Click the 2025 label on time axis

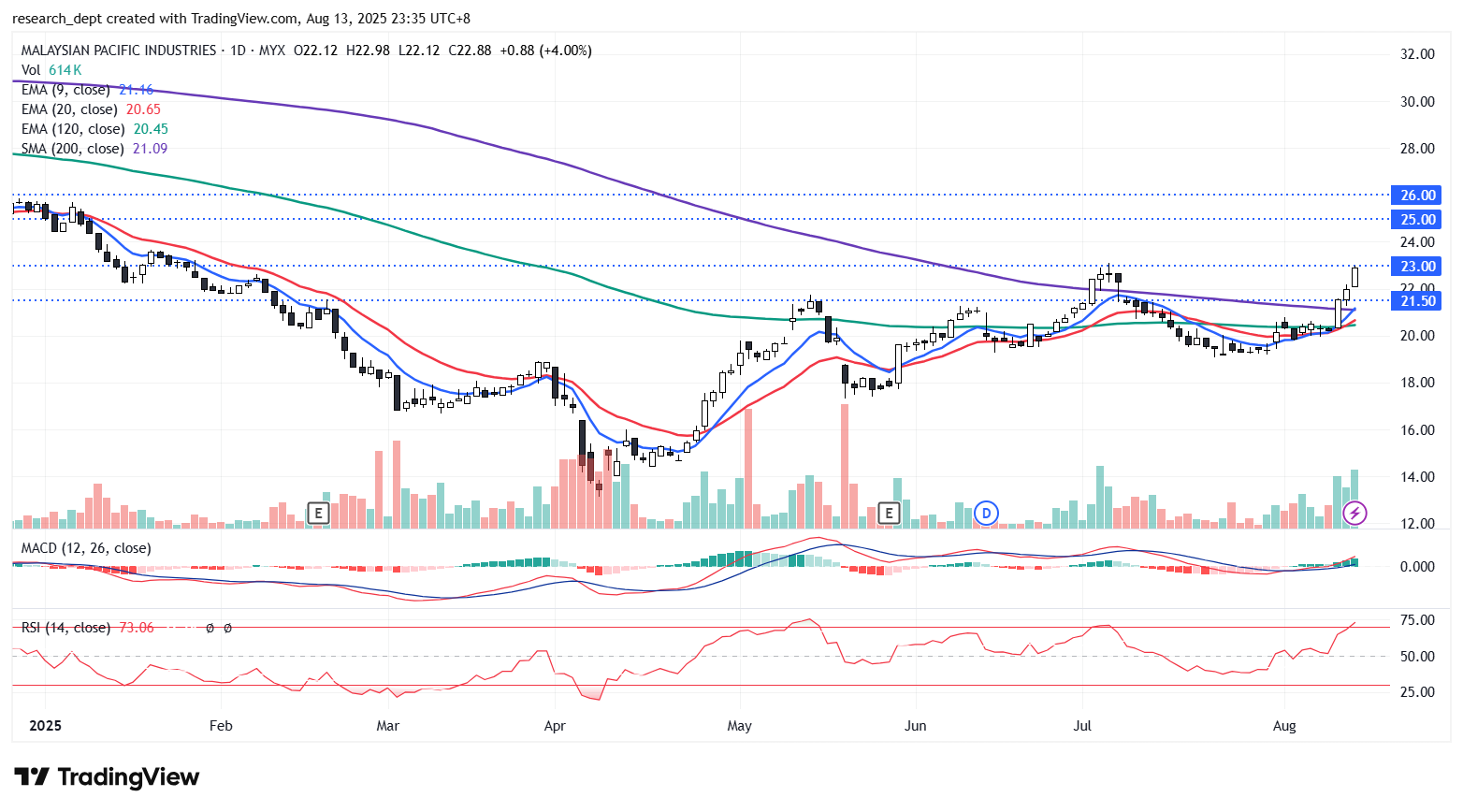pos(45,726)
